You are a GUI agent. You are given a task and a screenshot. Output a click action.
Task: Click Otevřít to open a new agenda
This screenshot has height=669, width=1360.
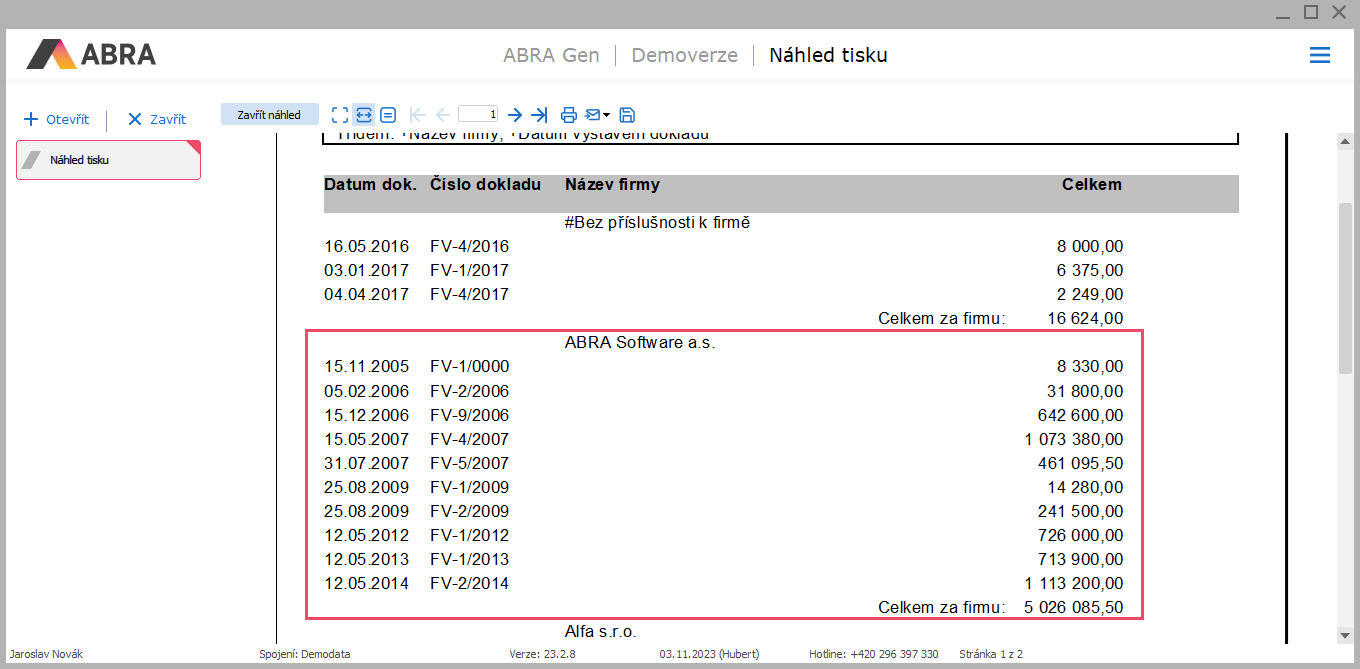(x=57, y=119)
